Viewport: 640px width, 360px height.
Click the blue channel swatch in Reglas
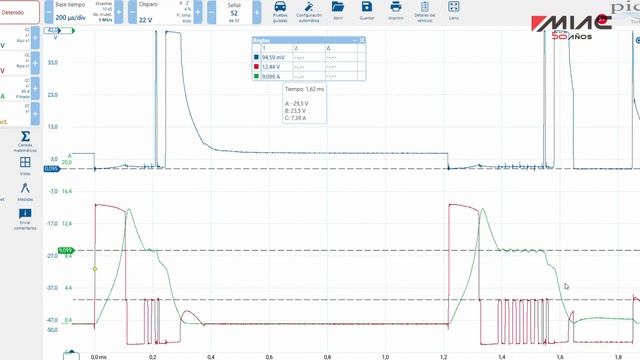256,57
